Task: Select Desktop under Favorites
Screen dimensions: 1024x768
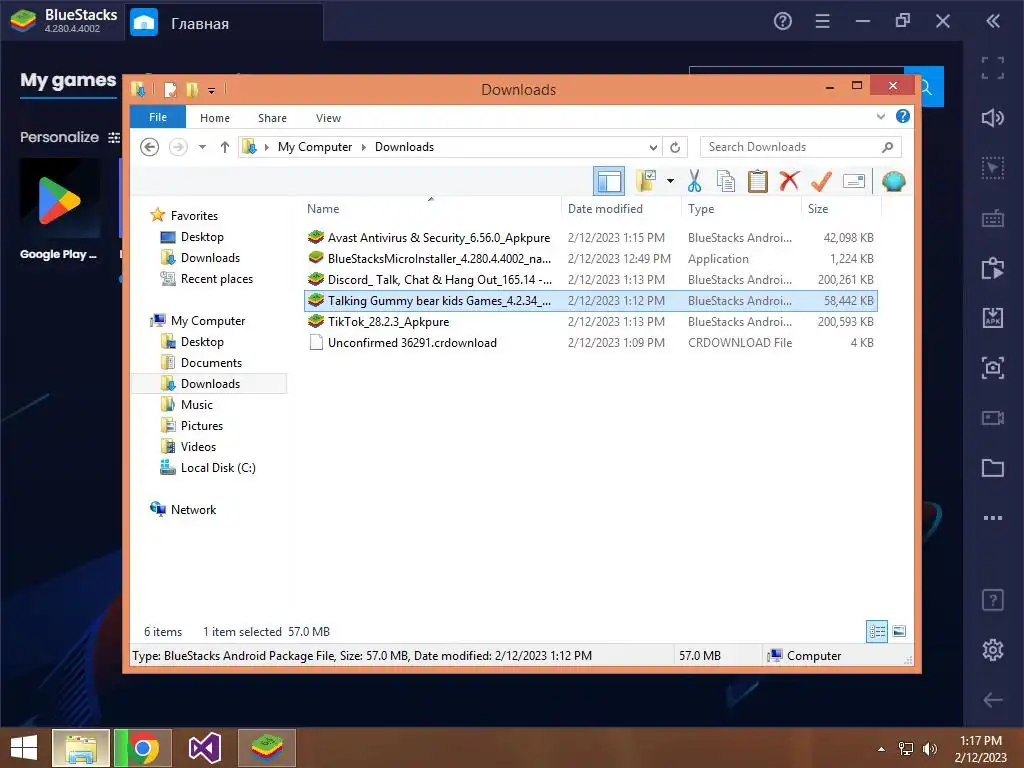Action: click(x=202, y=237)
